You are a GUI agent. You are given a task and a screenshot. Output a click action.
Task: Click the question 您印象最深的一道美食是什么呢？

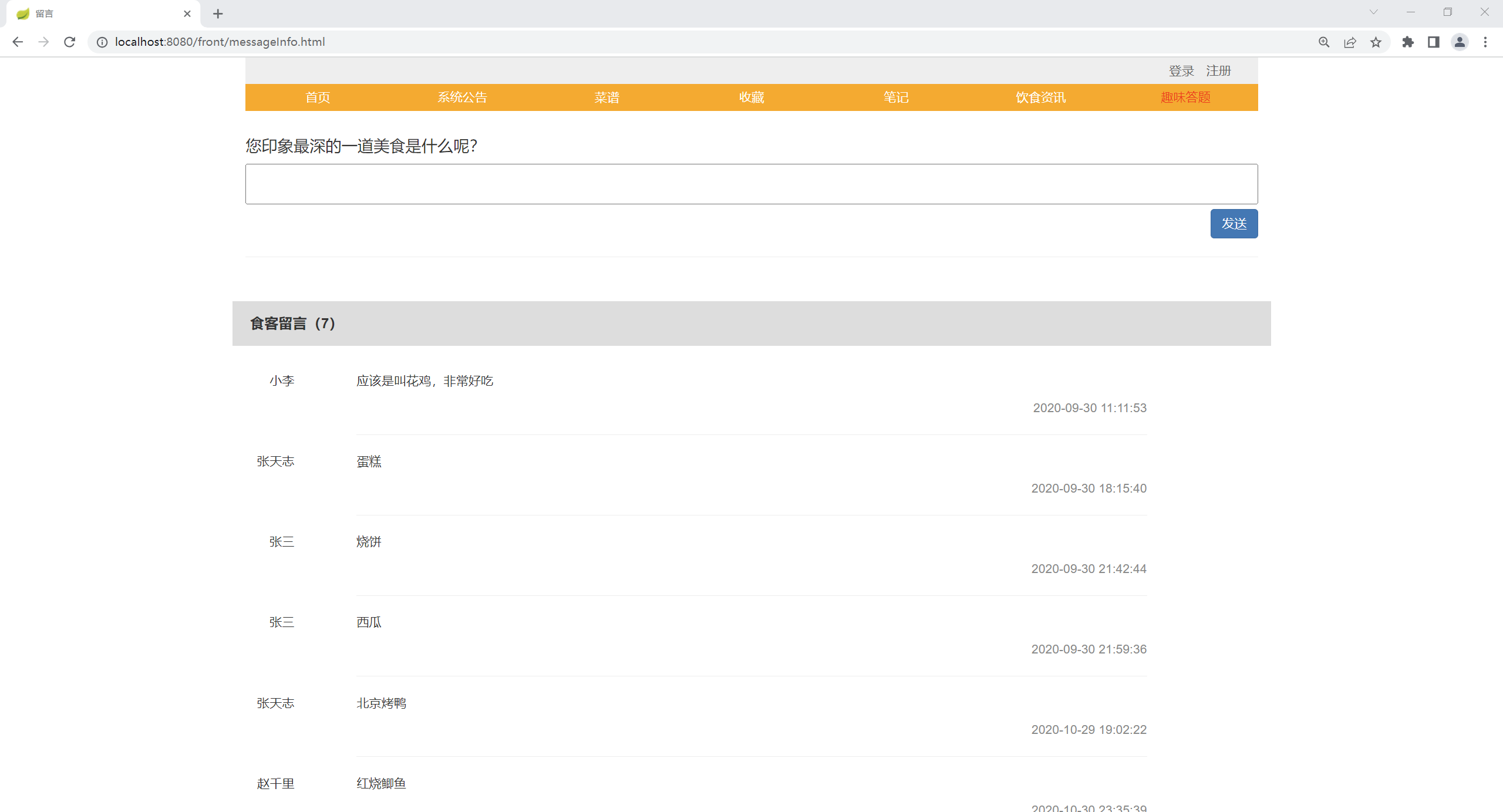click(x=362, y=146)
